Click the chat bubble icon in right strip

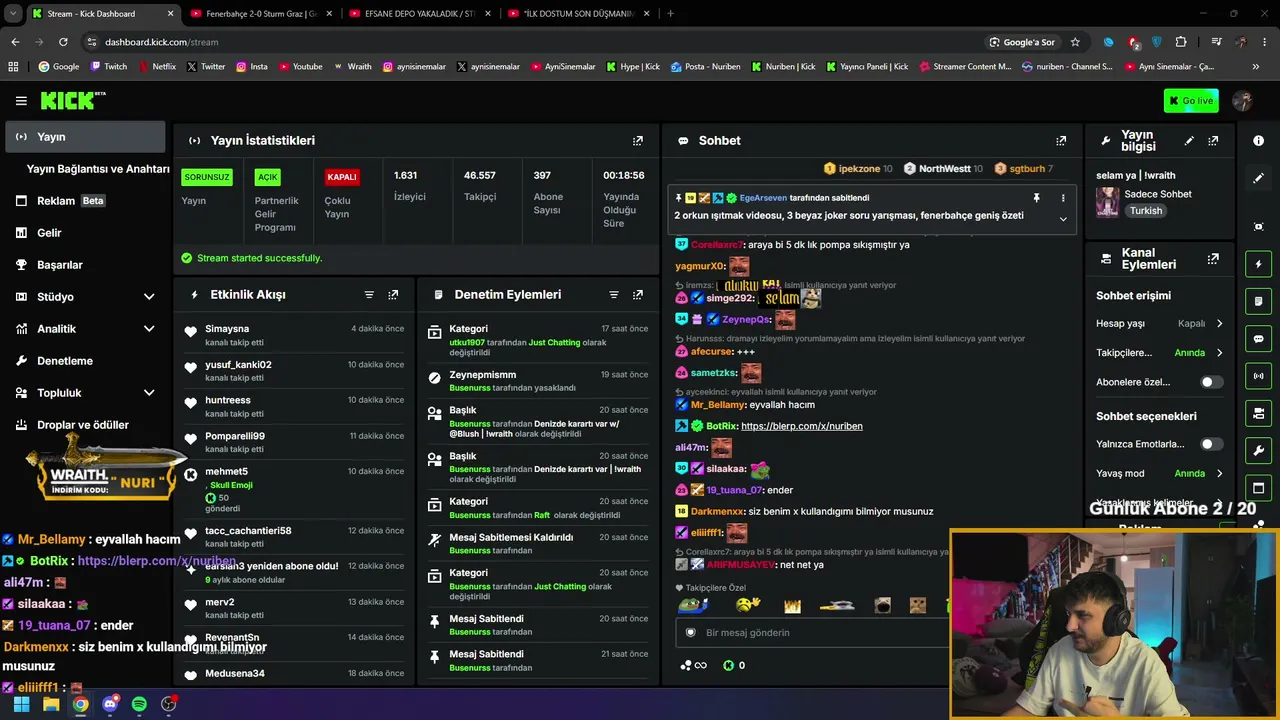[x=1259, y=339]
